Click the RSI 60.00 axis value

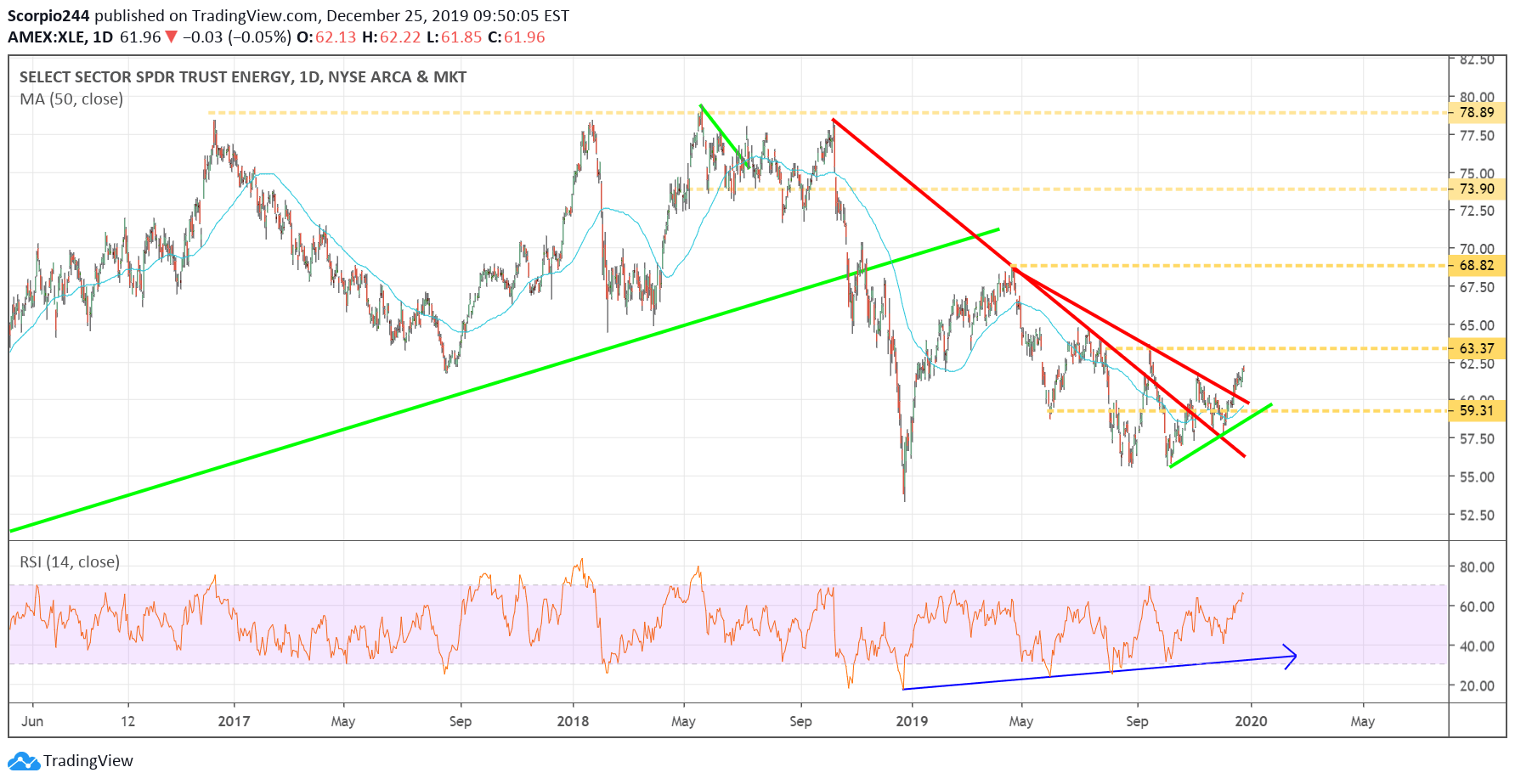click(x=1477, y=606)
